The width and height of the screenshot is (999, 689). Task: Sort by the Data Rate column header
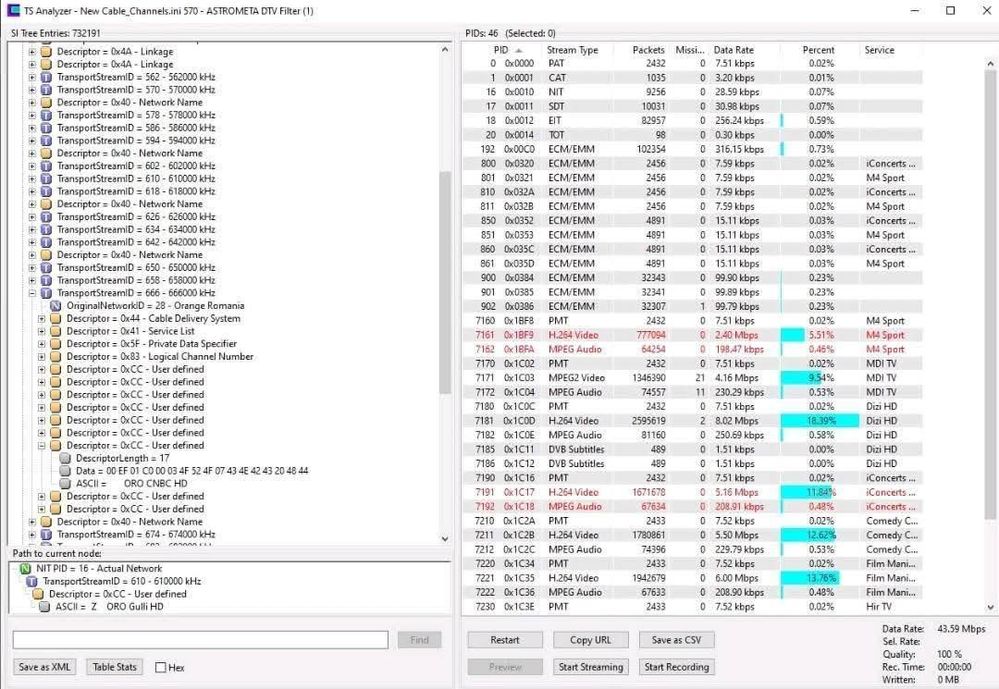point(733,50)
